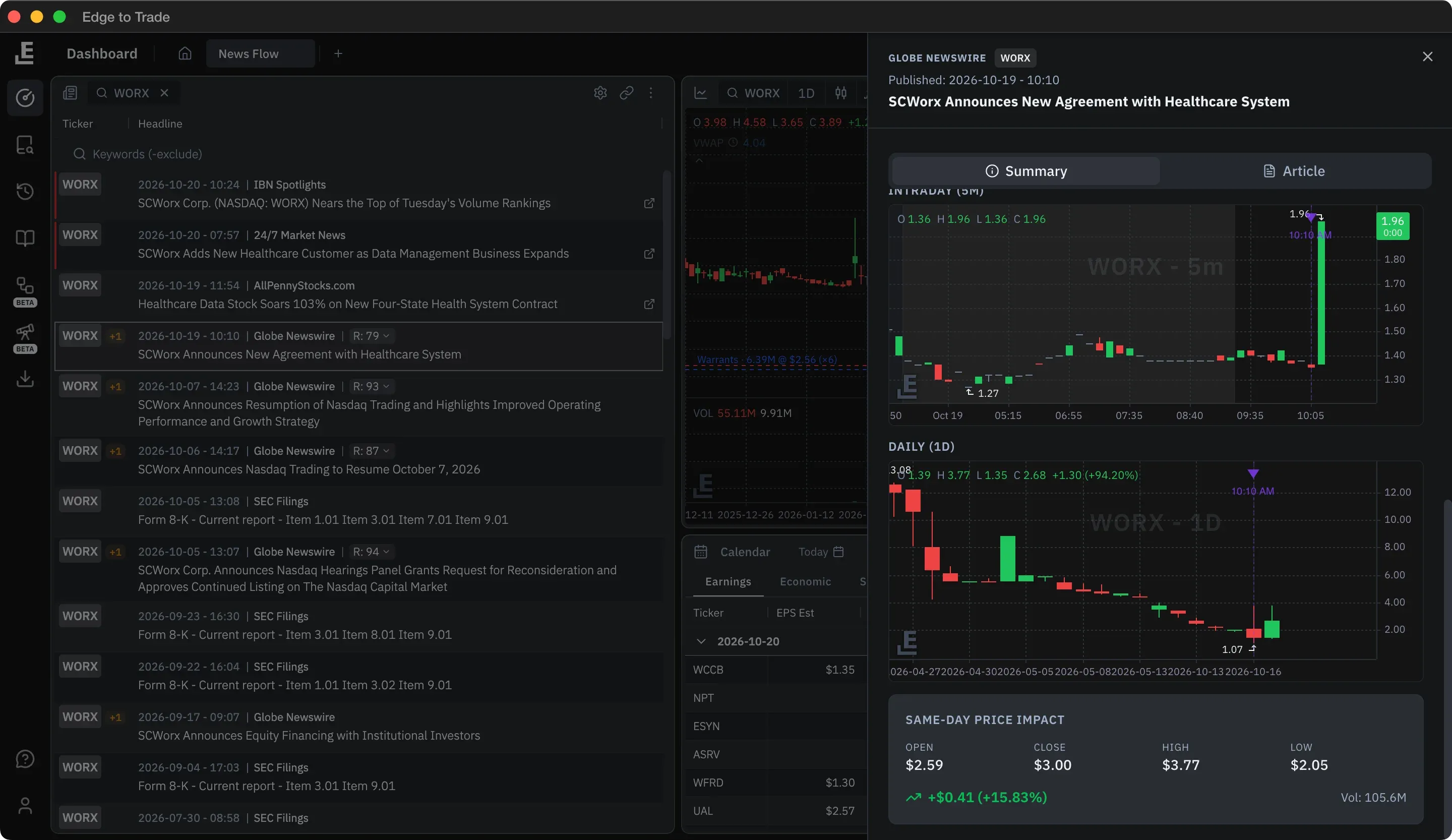Image resolution: width=1452 pixels, height=840 pixels.
Task: Click WCCB row in earnings calendar
Action: [775, 670]
